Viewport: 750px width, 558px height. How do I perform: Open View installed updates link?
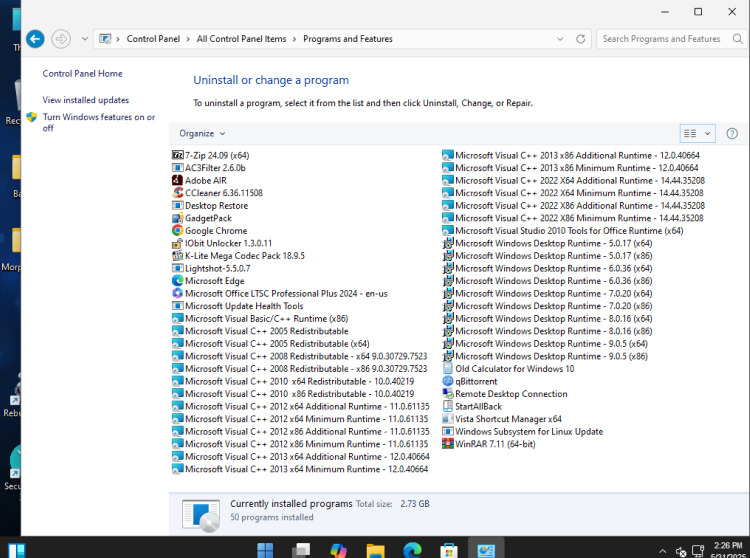point(86,100)
